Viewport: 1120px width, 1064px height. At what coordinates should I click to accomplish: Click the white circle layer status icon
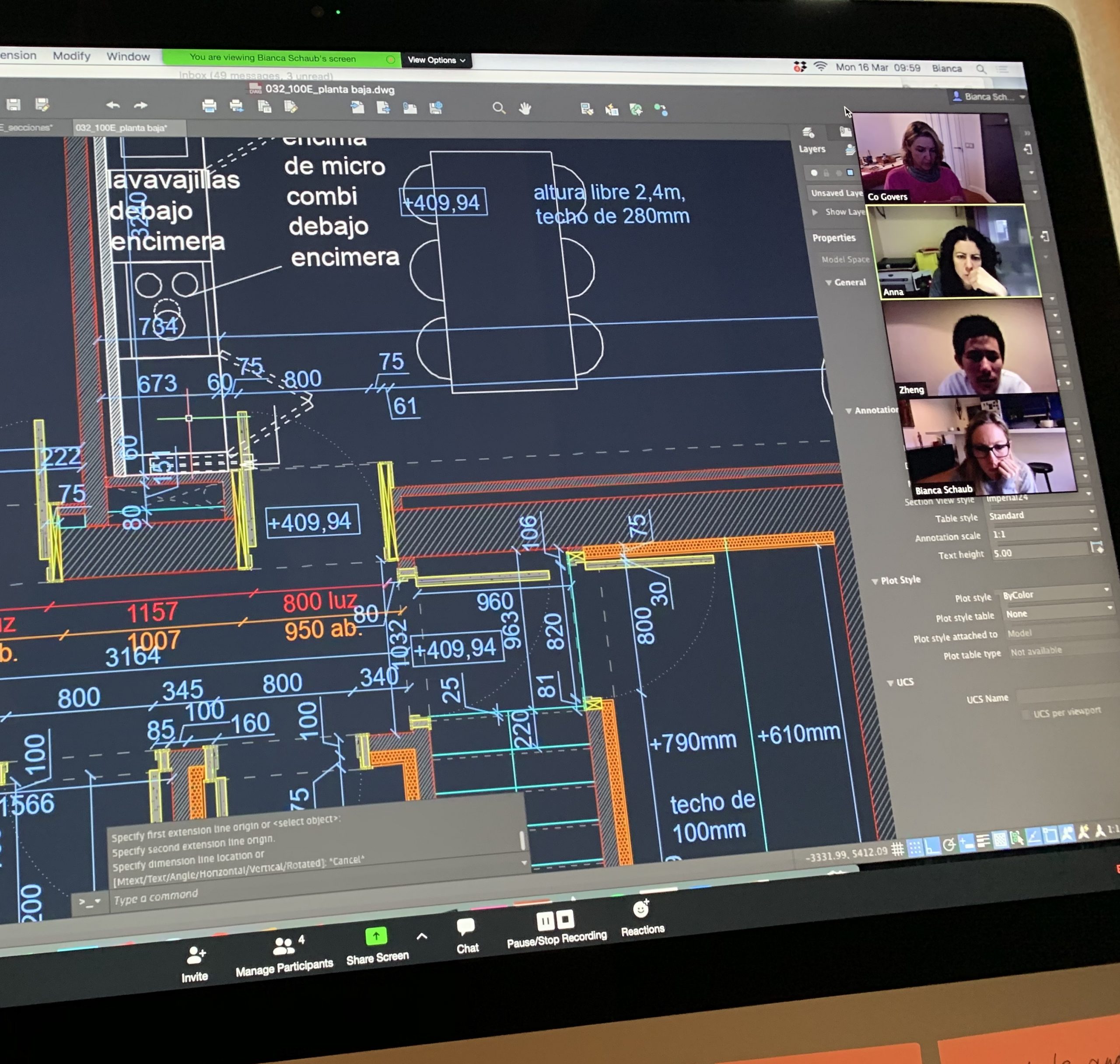(815, 172)
